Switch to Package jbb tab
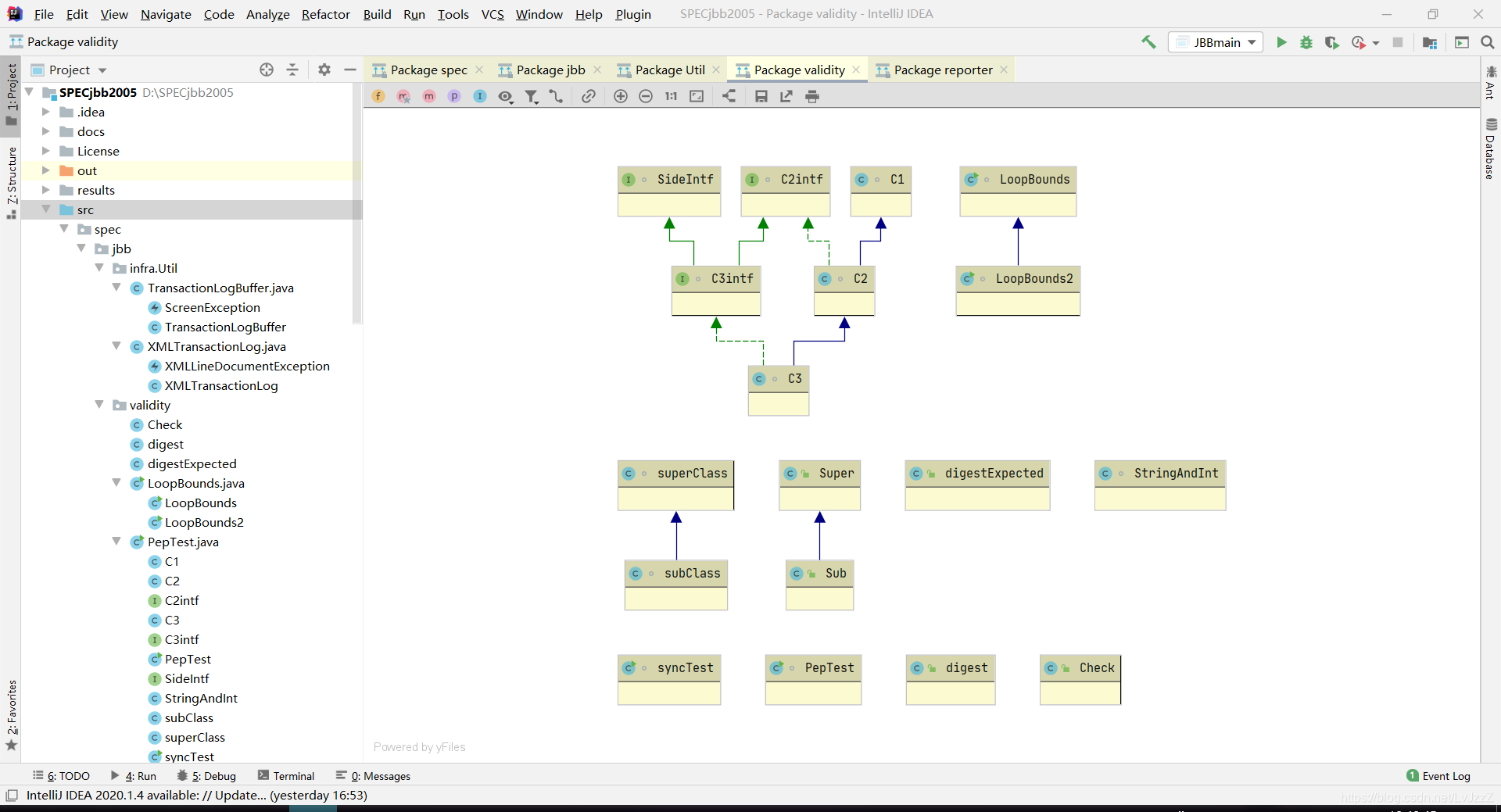Image resolution: width=1501 pixels, height=812 pixels. pyautogui.click(x=550, y=70)
